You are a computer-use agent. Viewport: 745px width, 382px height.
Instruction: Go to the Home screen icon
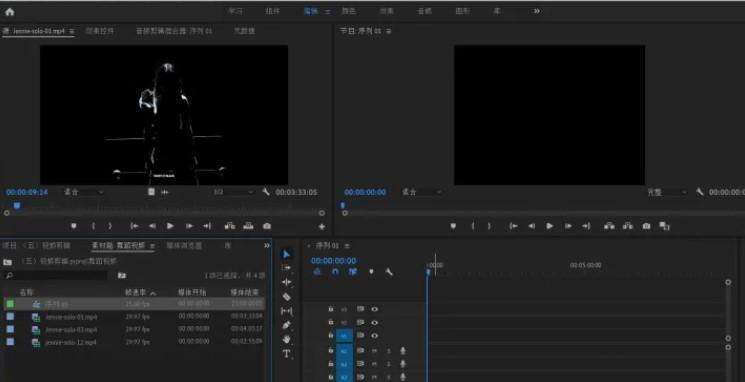(x=10, y=12)
